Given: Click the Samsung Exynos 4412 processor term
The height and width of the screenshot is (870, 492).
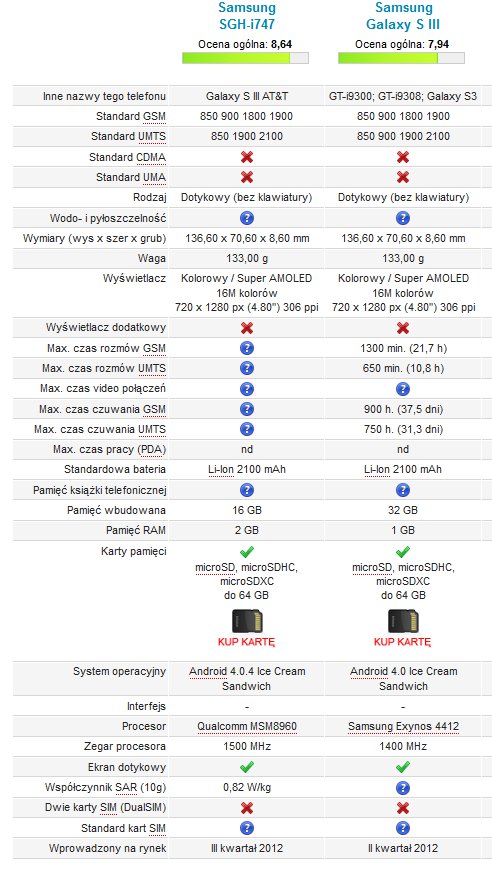Looking at the screenshot, I should (403, 726).
